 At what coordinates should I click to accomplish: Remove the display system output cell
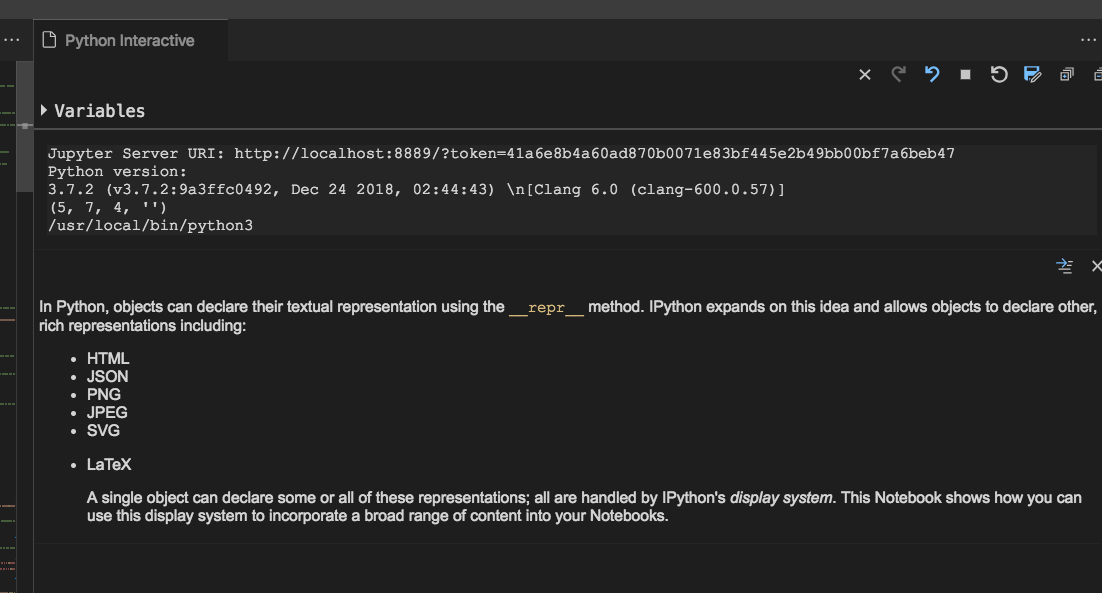tap(1096, 266)
